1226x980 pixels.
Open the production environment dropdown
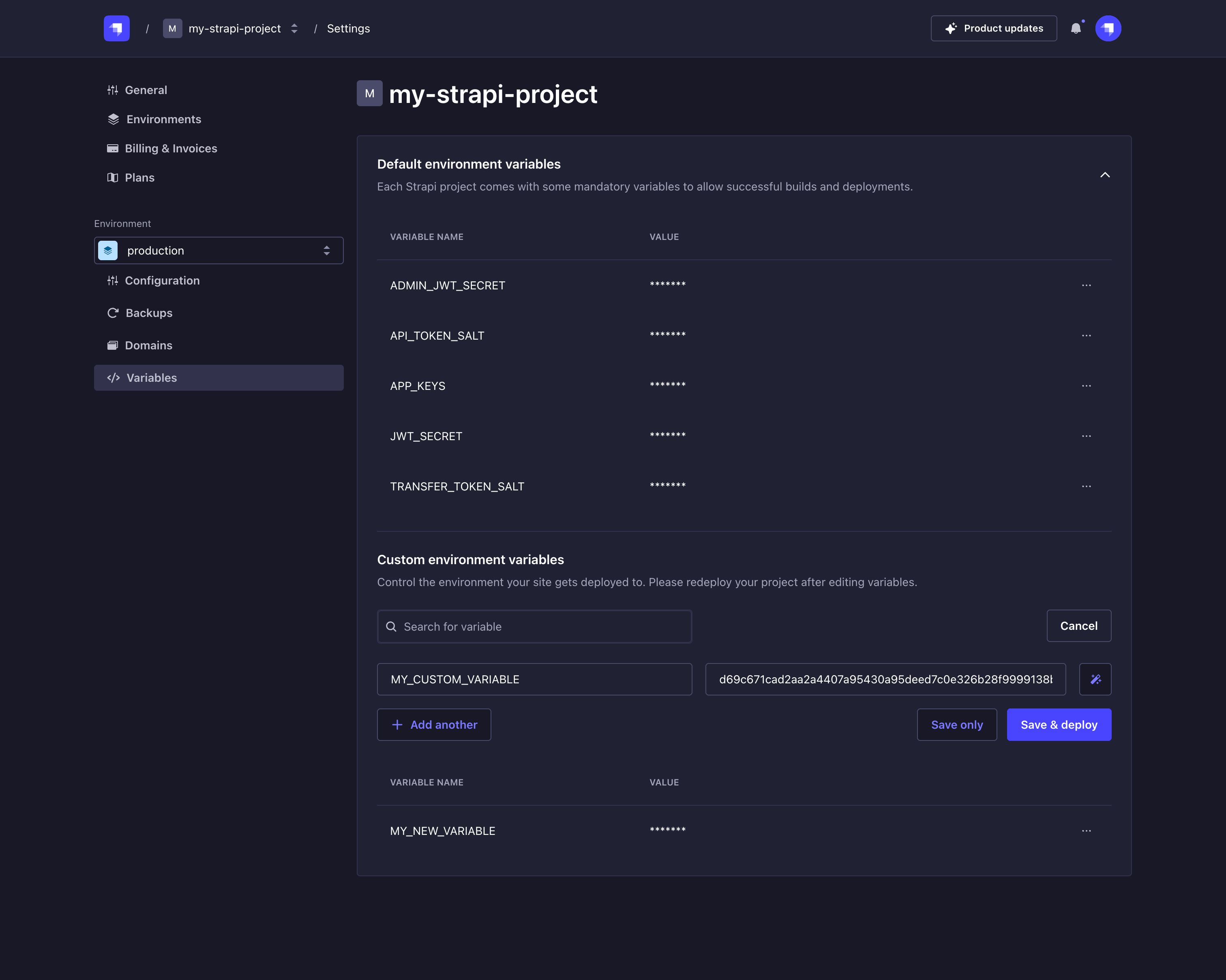[219, 251]
